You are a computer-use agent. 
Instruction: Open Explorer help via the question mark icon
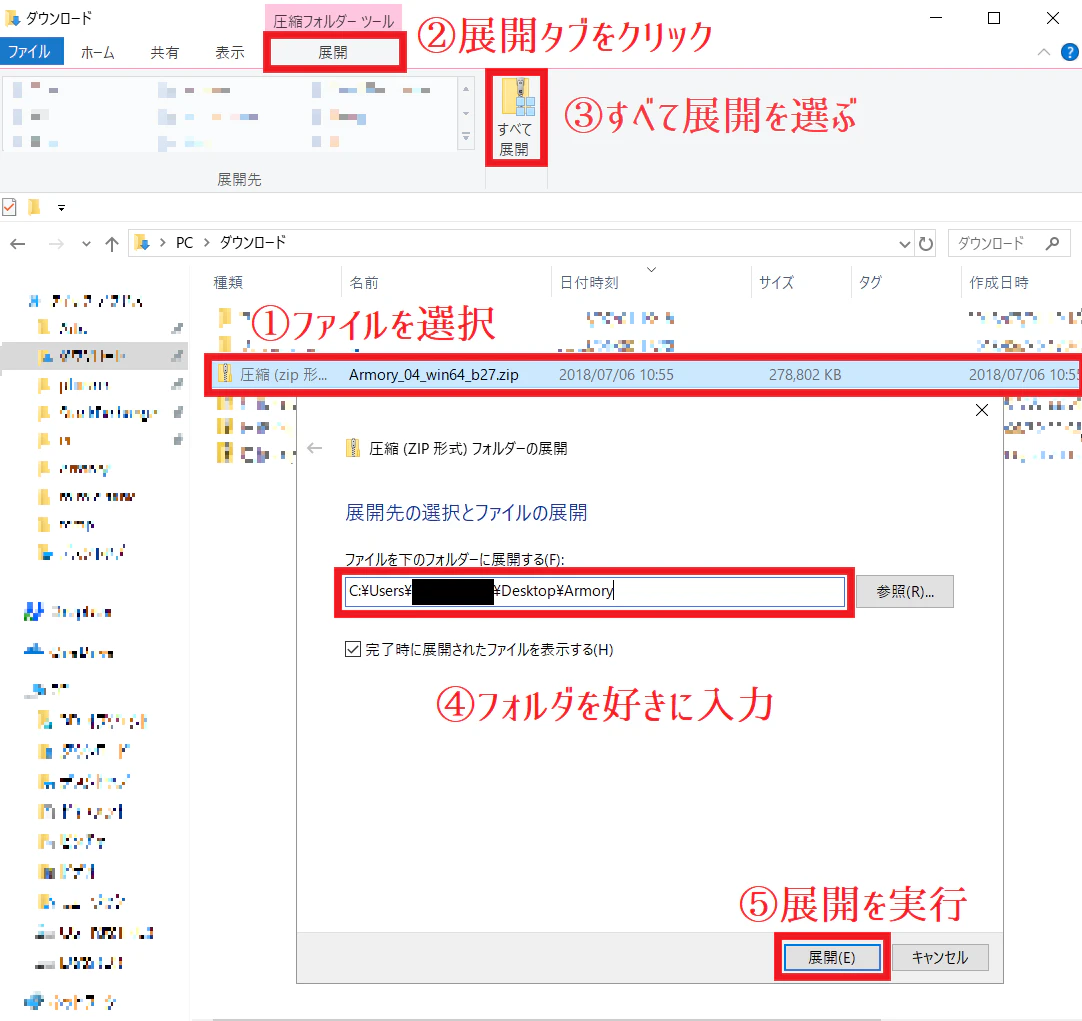(1069, 52)
